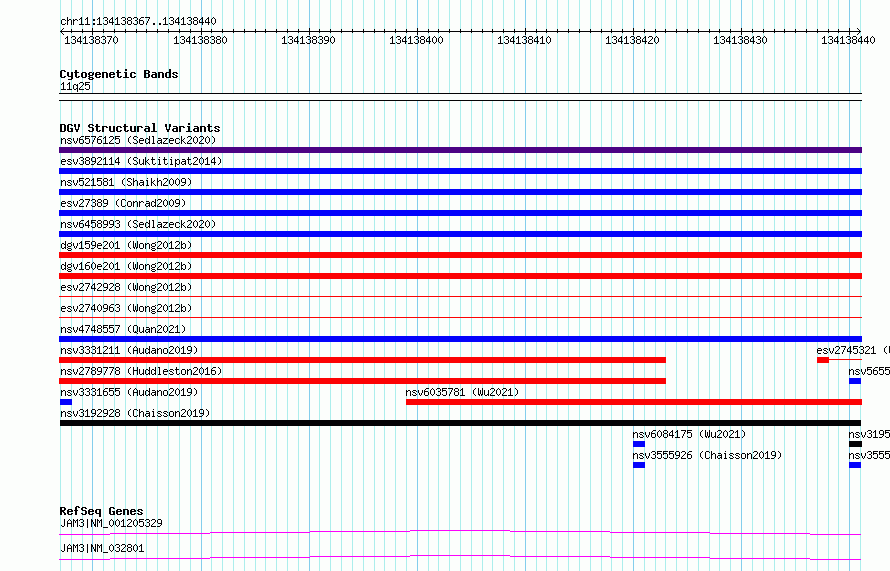
Task: Click the blue esv3892114 variant bar
Action: coord(460,171)
